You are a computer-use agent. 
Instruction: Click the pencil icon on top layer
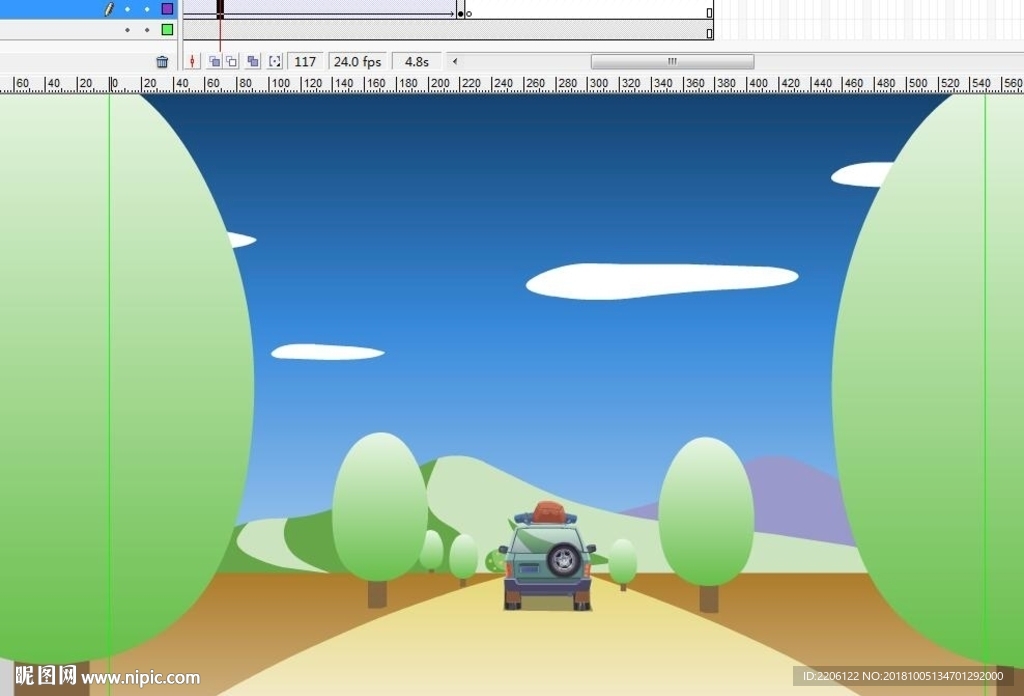pos(109,9)
